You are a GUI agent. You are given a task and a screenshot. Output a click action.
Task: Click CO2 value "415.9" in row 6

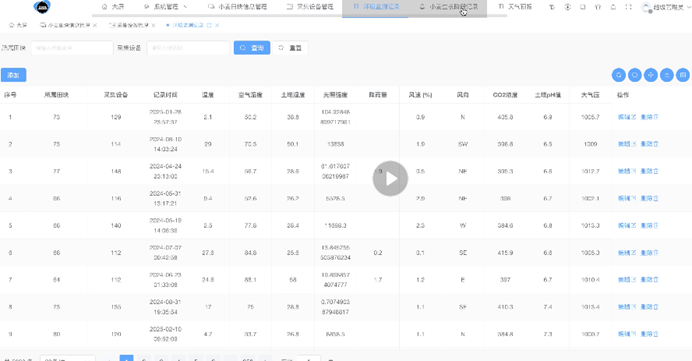(505, 252)
